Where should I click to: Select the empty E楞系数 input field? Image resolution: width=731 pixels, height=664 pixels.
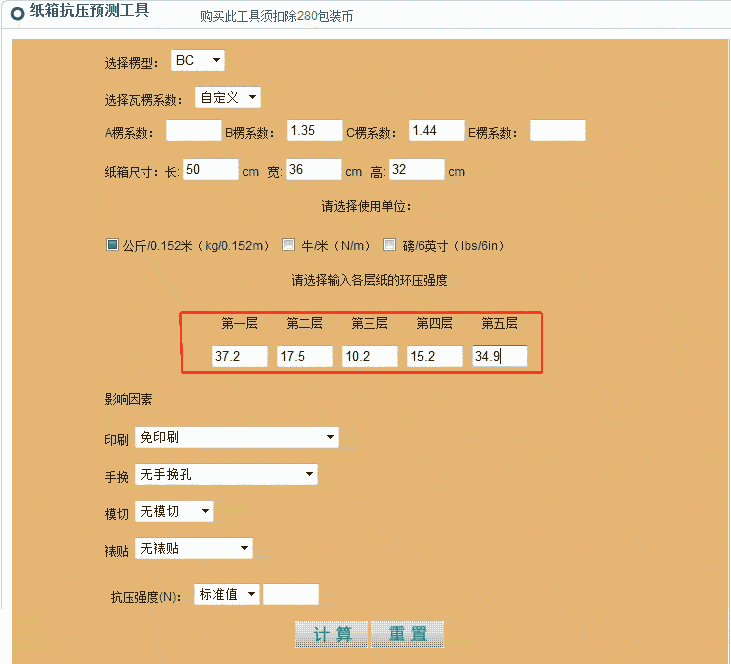click(x=557, y=131)
